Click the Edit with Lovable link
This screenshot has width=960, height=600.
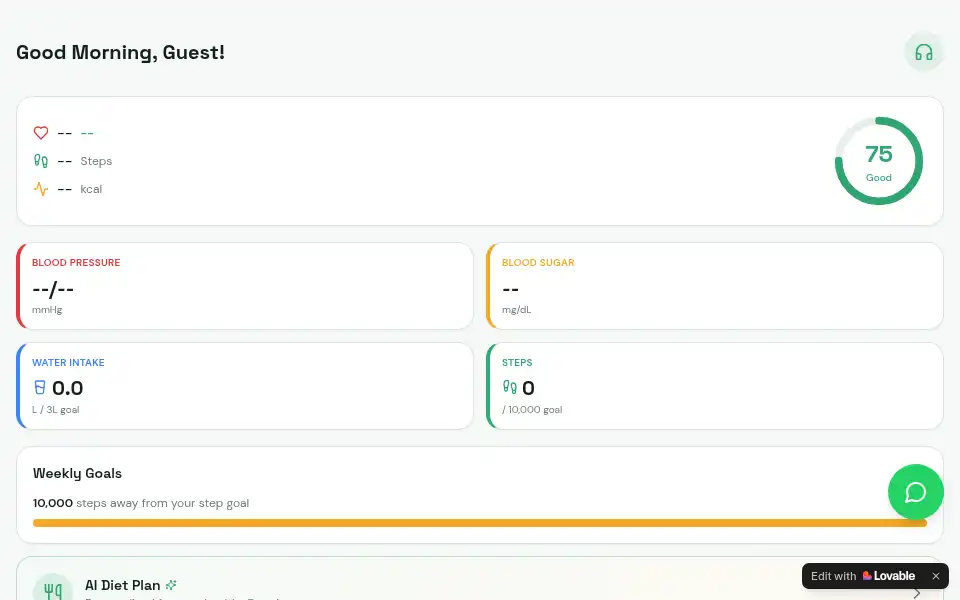pos(863,576)
